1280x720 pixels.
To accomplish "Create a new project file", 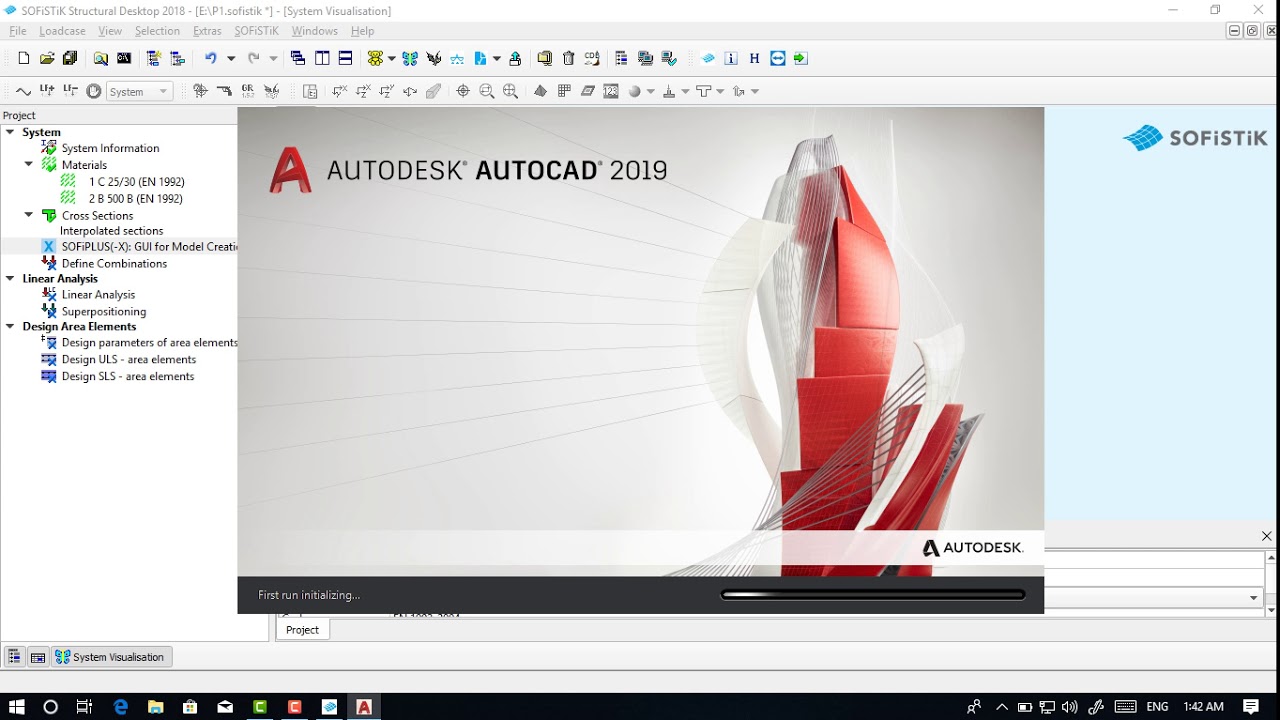I will click(x=23, y=58).
